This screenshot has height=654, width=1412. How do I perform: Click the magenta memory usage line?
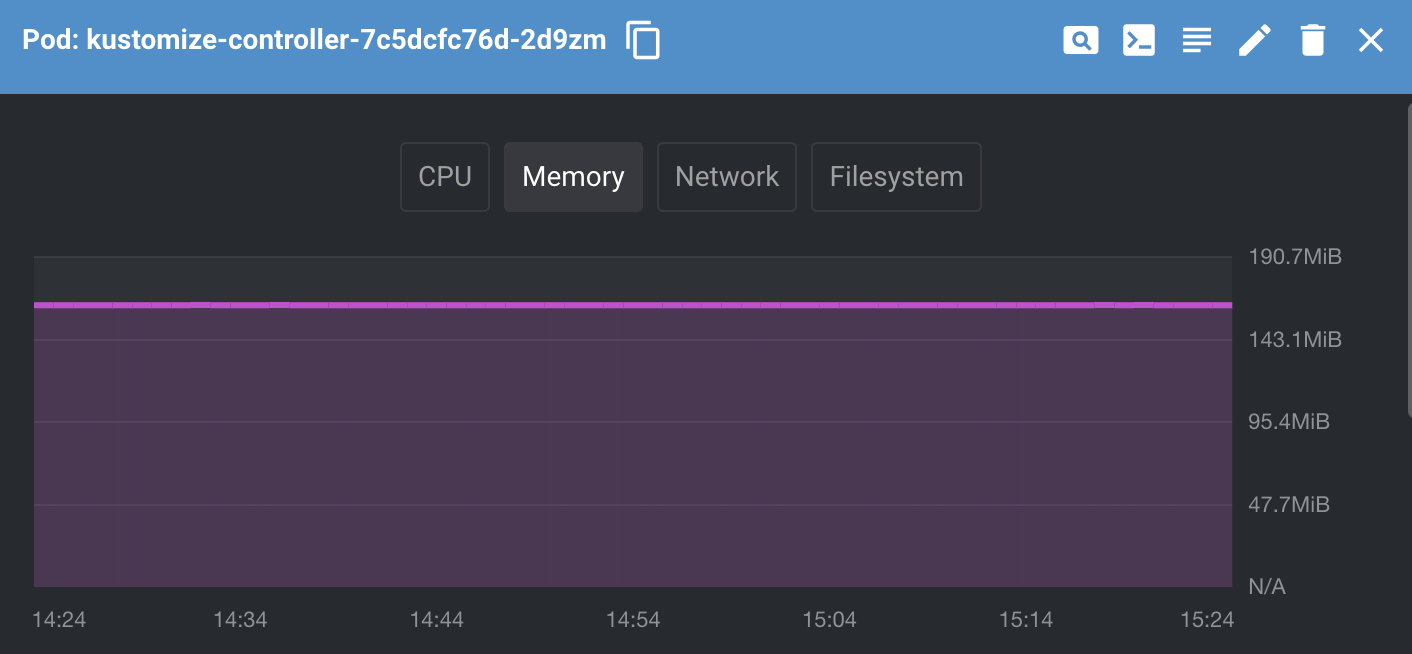(630, 303)
